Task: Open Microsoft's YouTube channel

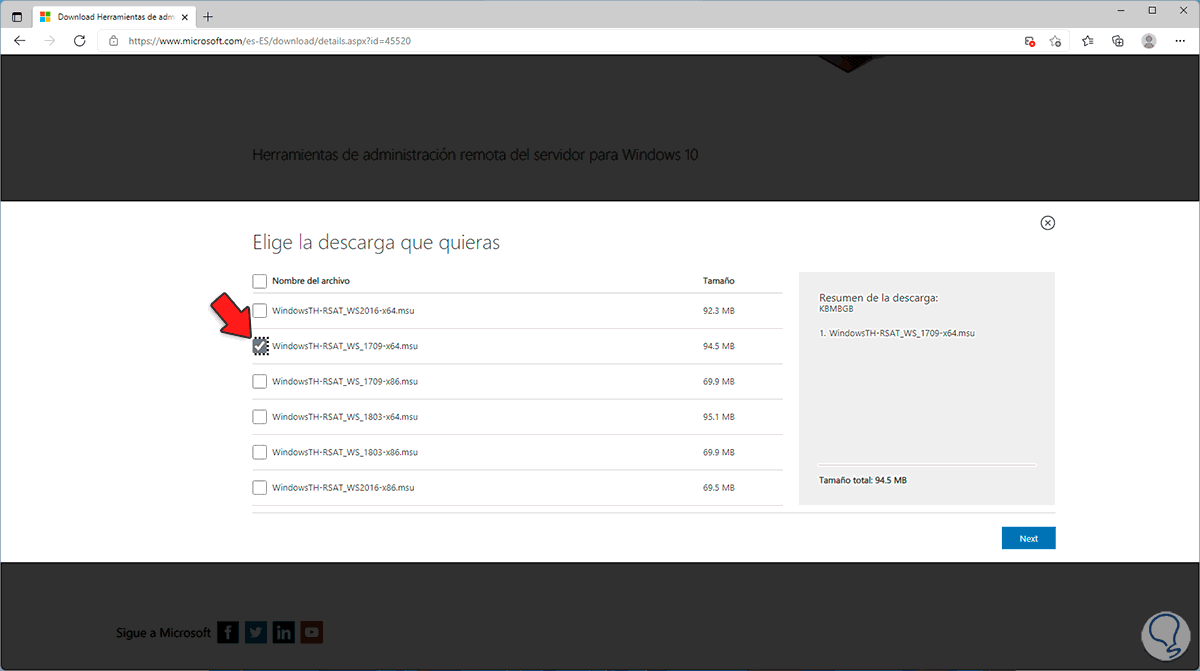Action: [312, 632]
